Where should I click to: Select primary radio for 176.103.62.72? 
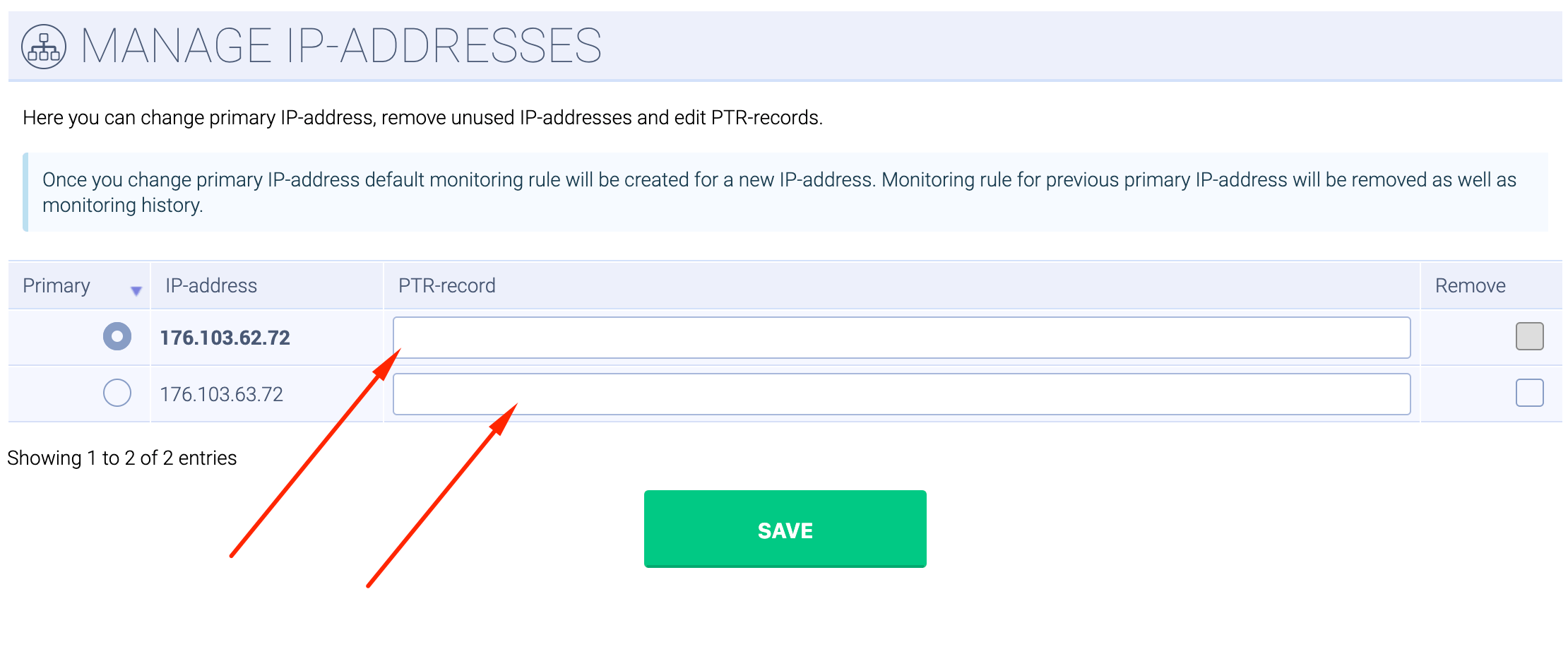click(117, 336)
